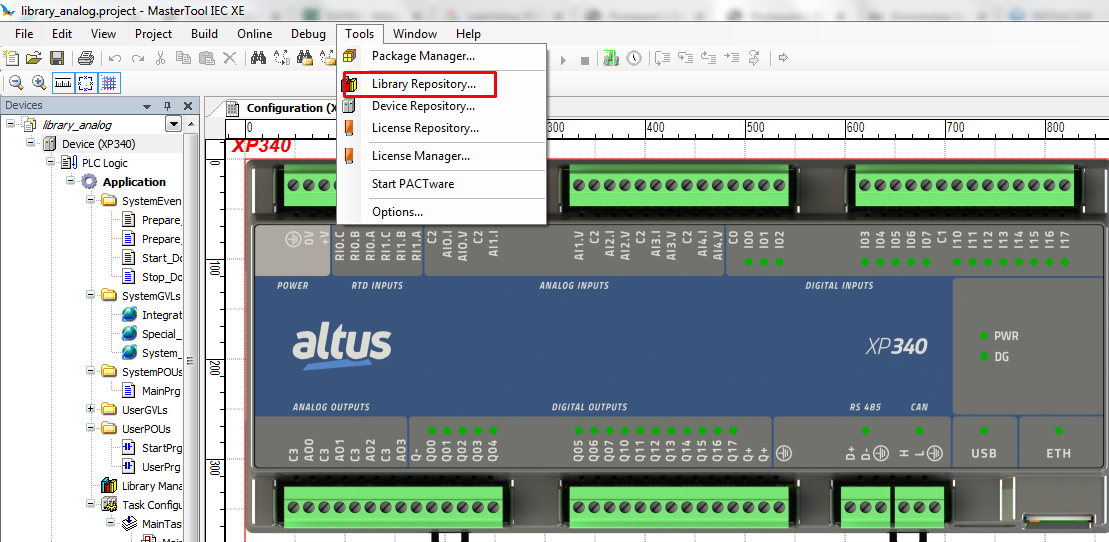
Task: Open the Devices panel options arrow
Action: pos(147,106)
